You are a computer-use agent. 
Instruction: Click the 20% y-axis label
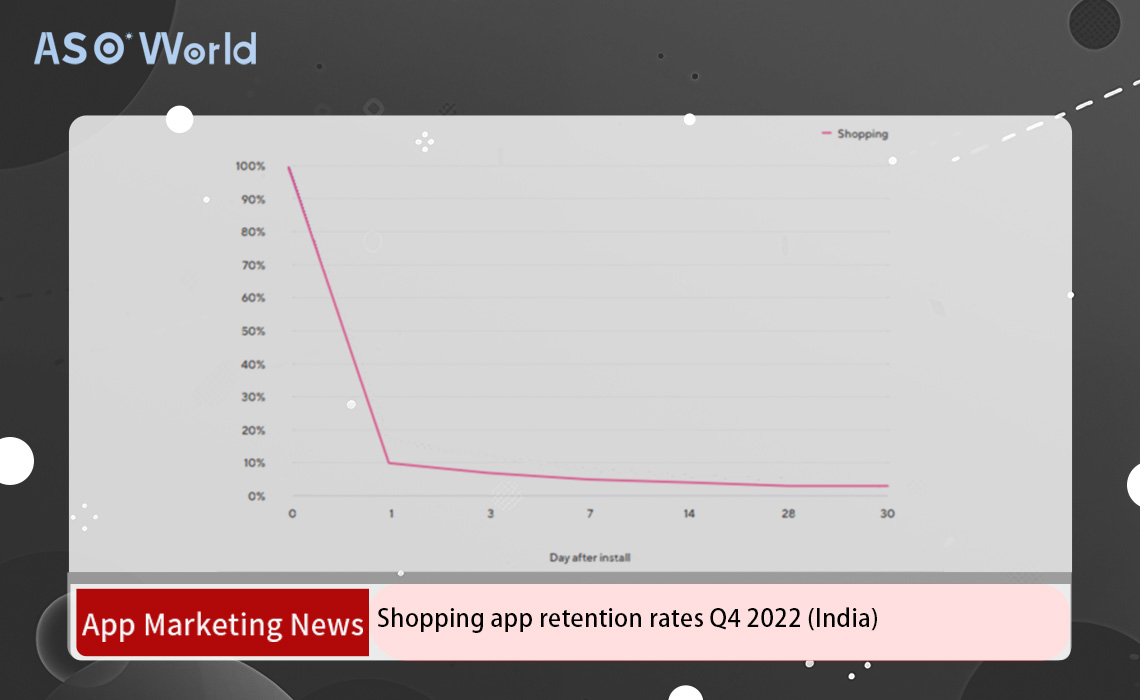point(253,430)
